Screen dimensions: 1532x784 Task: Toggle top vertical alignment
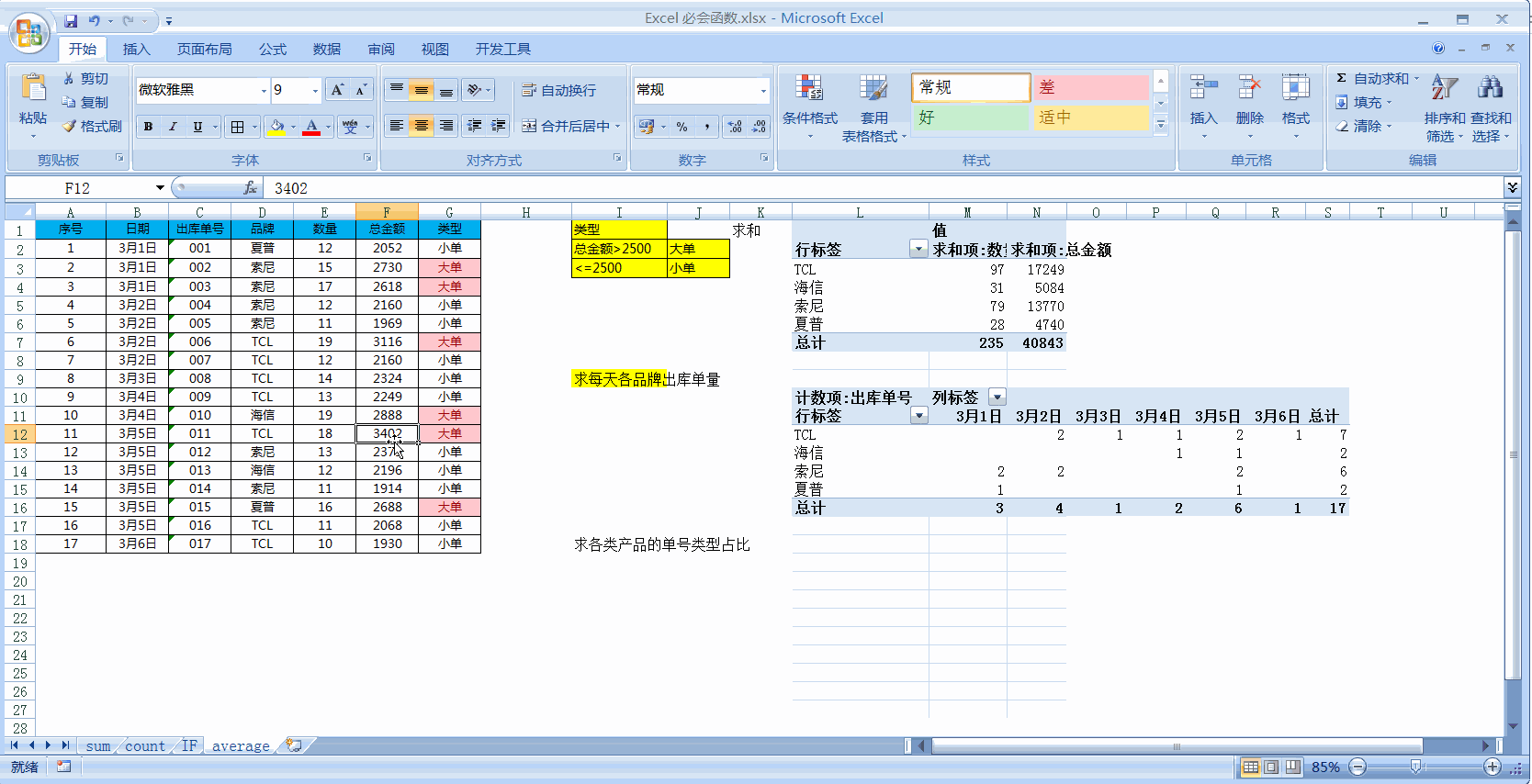coord(396,90)
